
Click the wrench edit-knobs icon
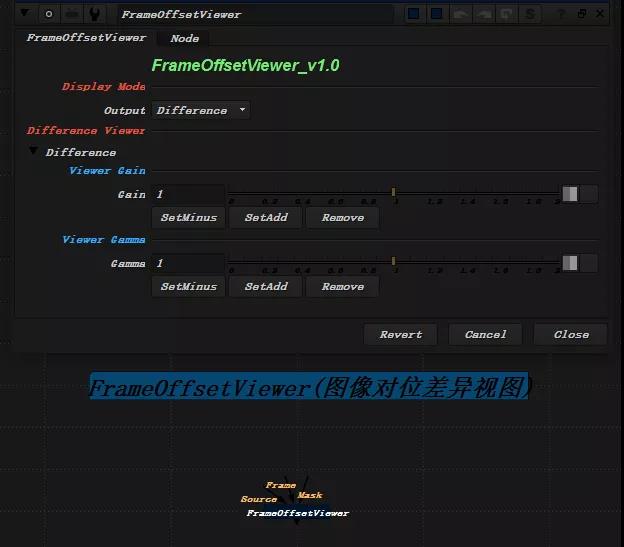(x=95, y=14)
